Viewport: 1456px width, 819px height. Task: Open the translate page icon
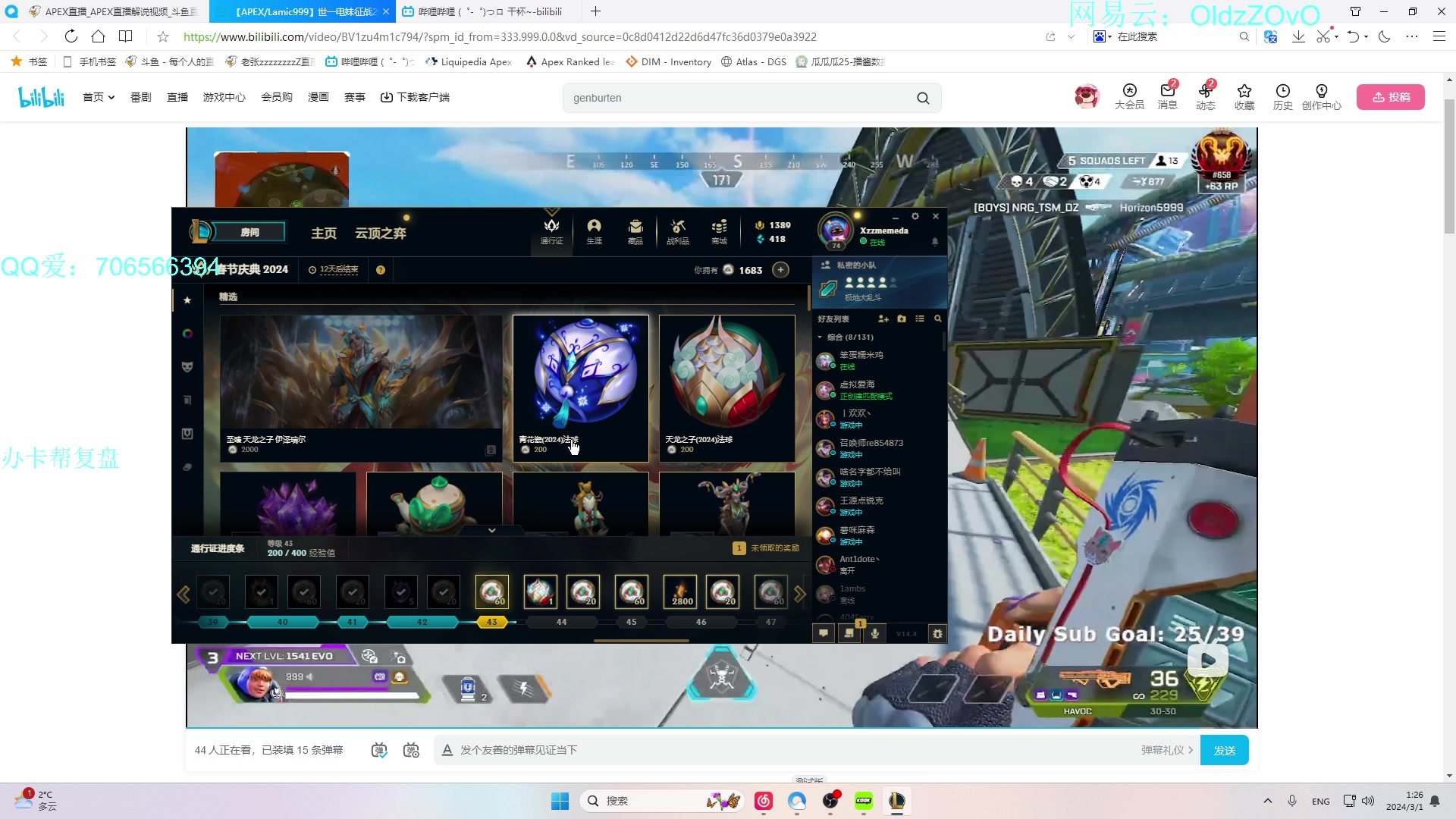1271,36
